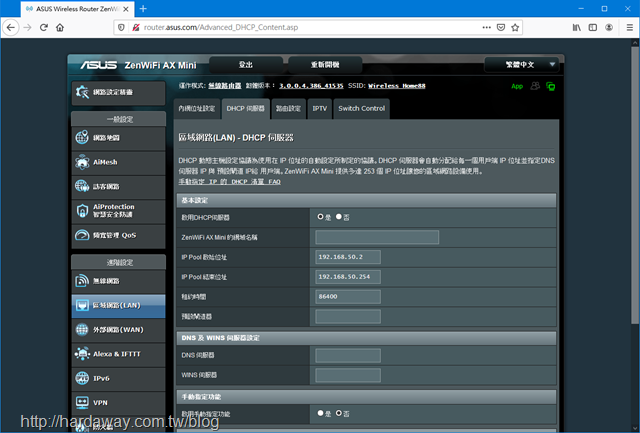This screenshot has height=433, width=640.
Task: Open the client users status icon
Action: point(535,86)
